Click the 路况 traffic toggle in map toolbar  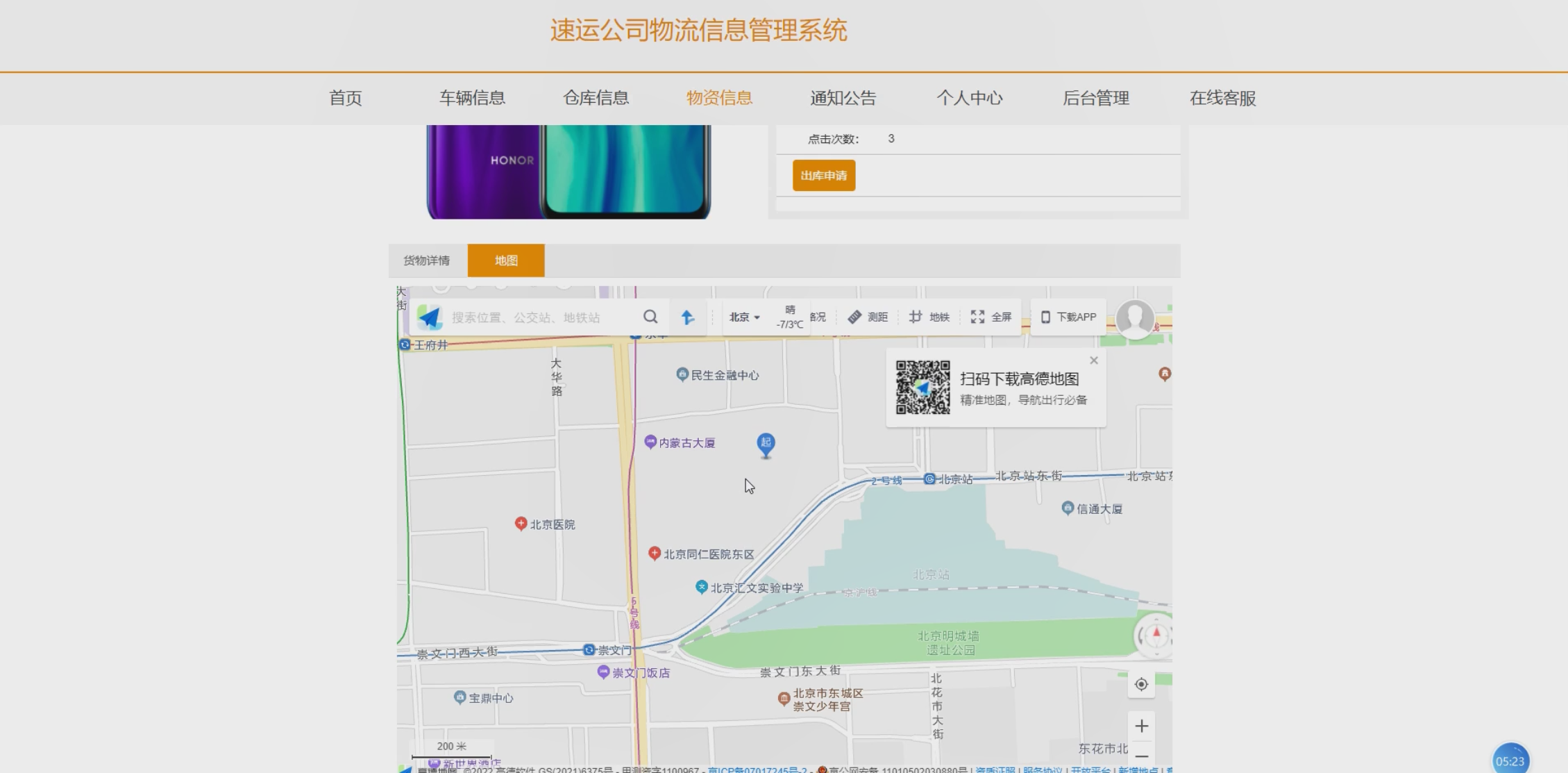click(818, 317)
